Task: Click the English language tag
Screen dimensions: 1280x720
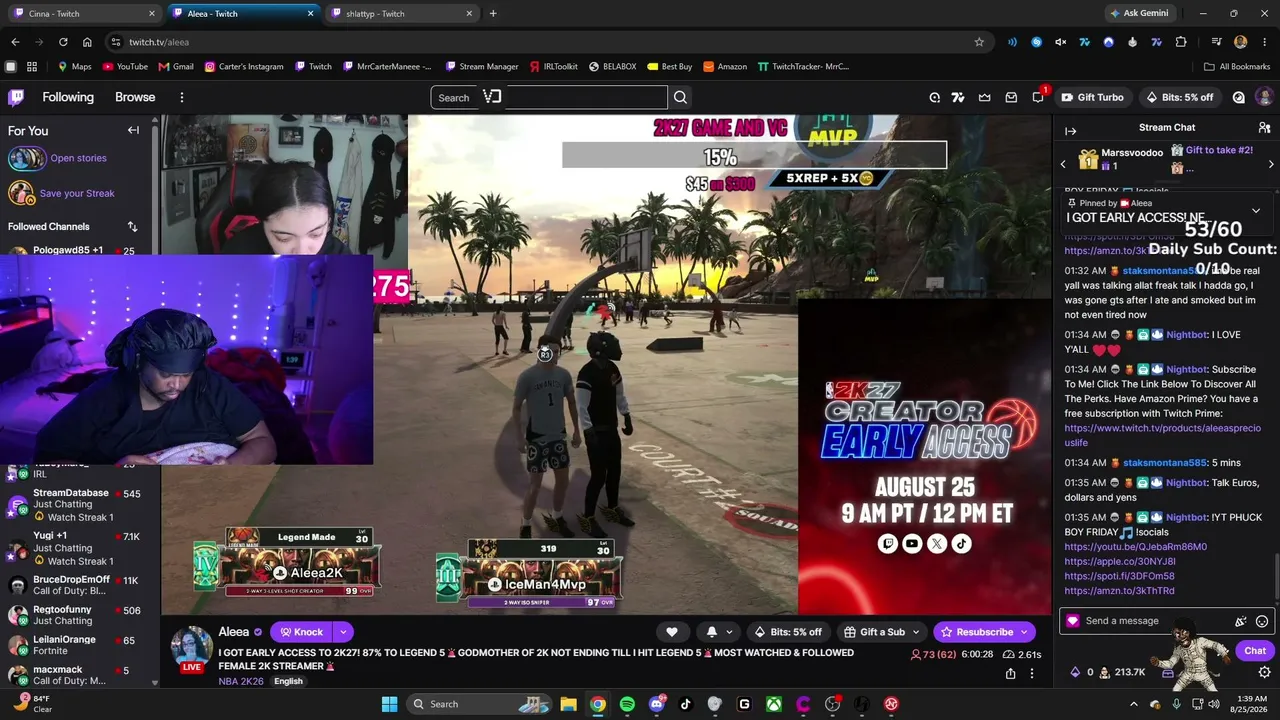Action: (x=288, y=682)
